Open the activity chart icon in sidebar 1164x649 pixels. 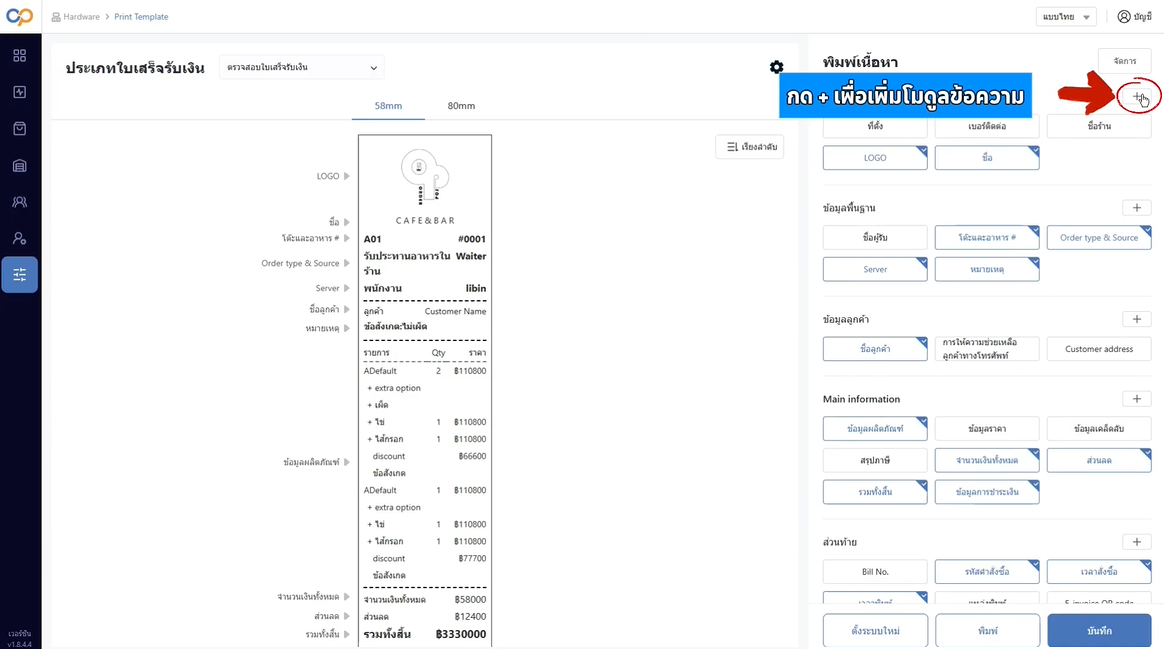pyautogui.click(x=19, y=92)
